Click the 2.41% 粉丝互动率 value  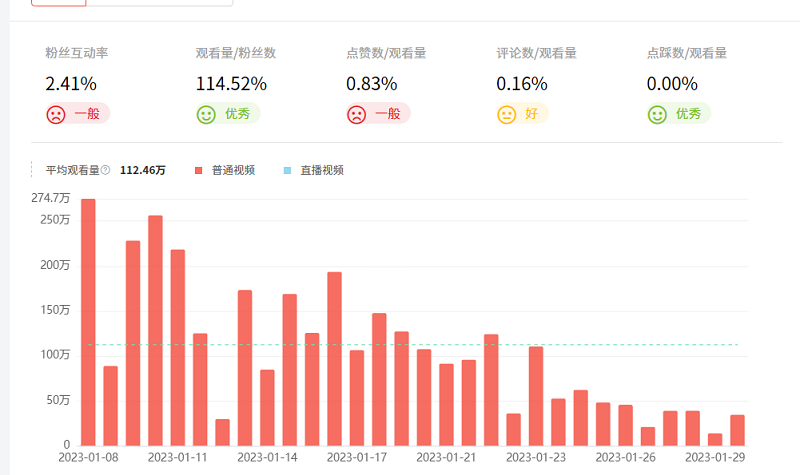71,84
